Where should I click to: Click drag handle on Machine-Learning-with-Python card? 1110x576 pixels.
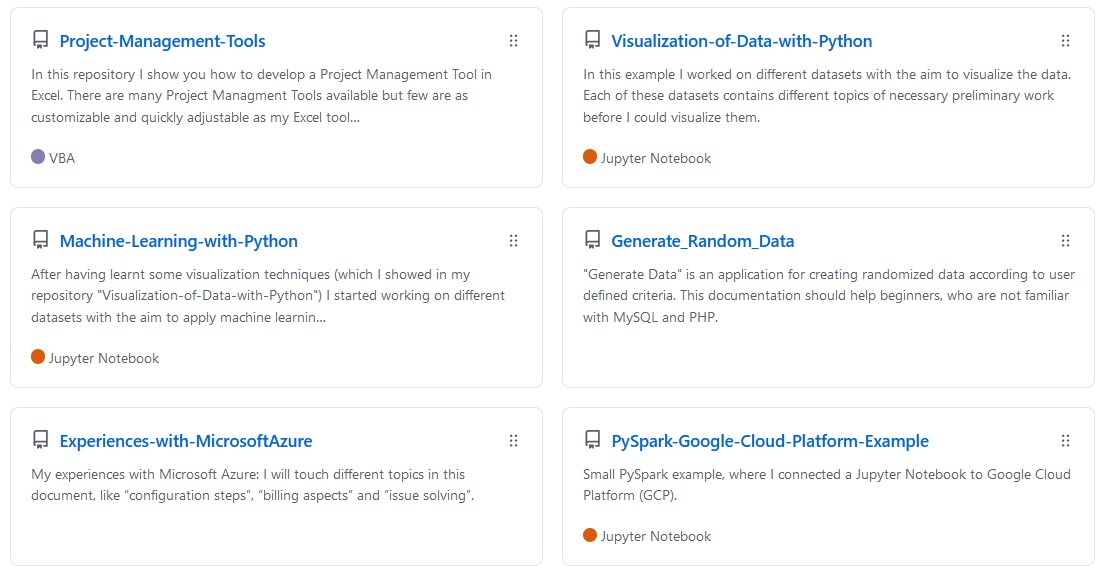(513, 241)
